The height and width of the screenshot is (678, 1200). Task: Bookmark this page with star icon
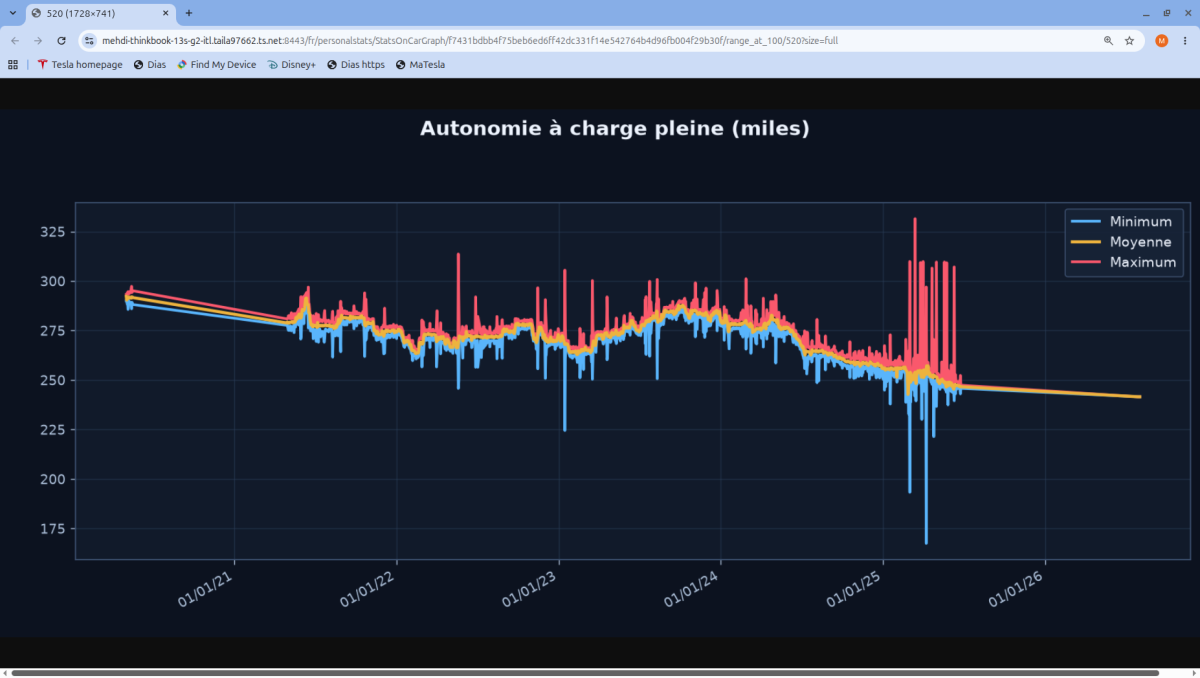click(1129, 41)
